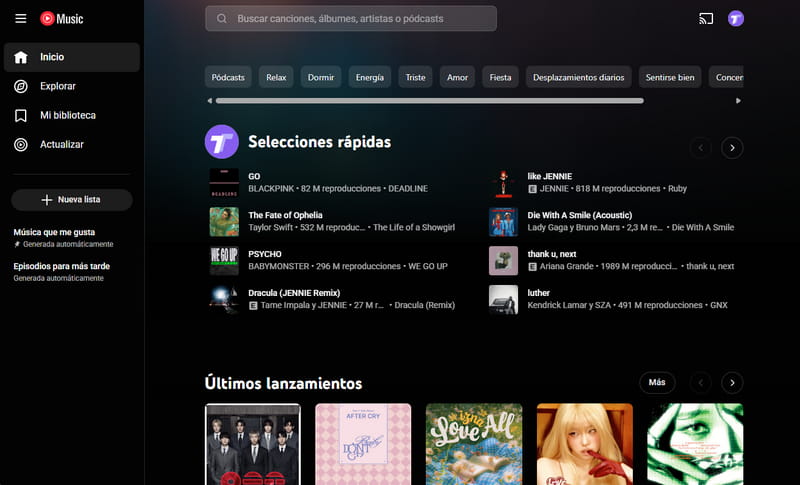Click the horizontal chips scrollbar
Screen dimensions: 800x485
pos(430,101)
